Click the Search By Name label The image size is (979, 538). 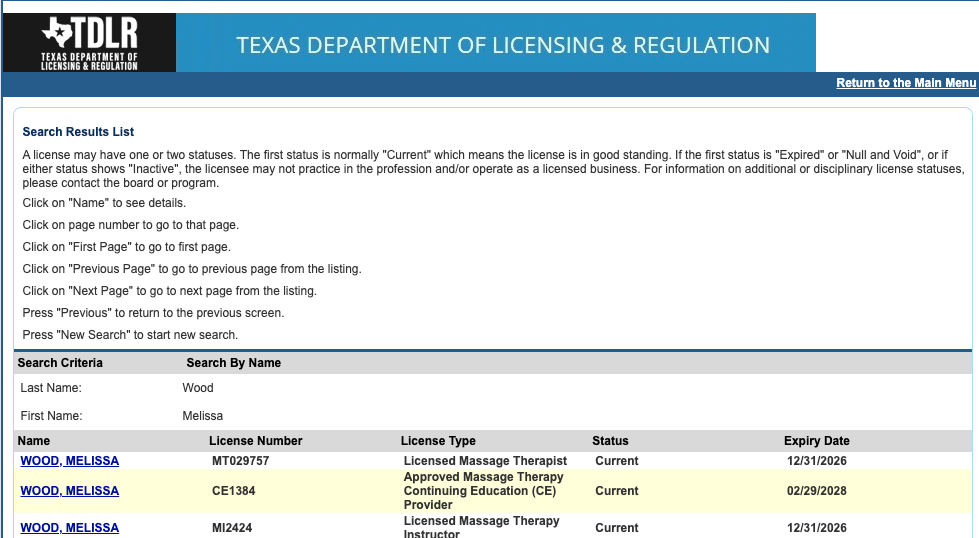[234, 363]
